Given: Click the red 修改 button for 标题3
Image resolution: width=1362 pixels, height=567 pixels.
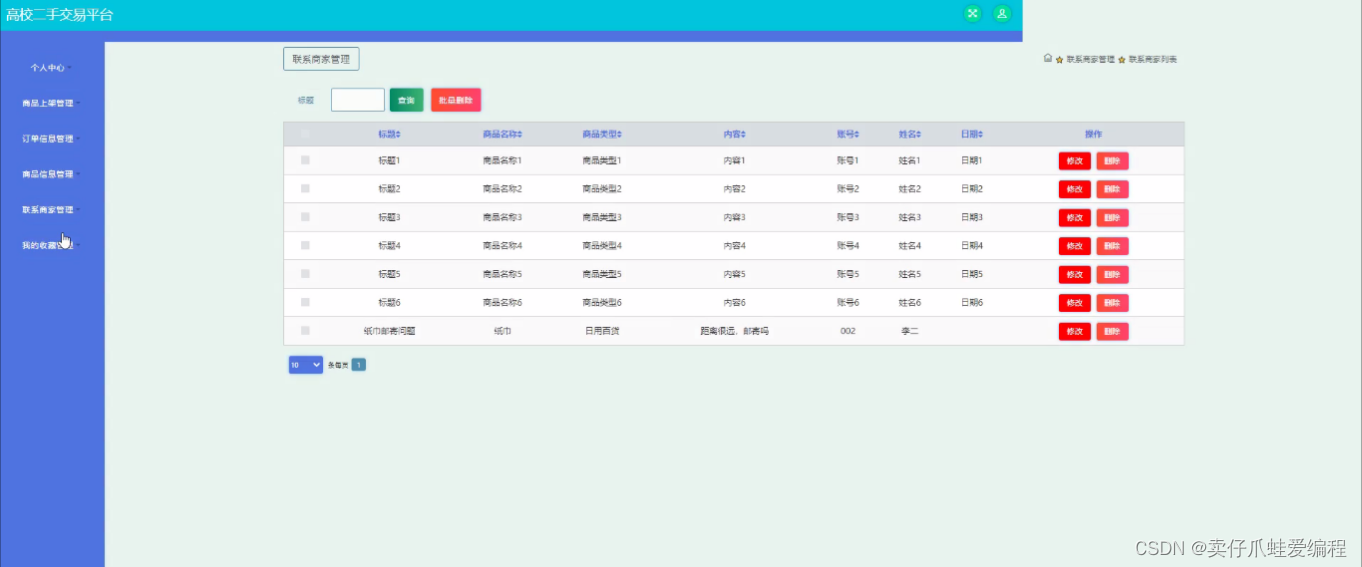Looking at the screenshot, I should 1074,218.
